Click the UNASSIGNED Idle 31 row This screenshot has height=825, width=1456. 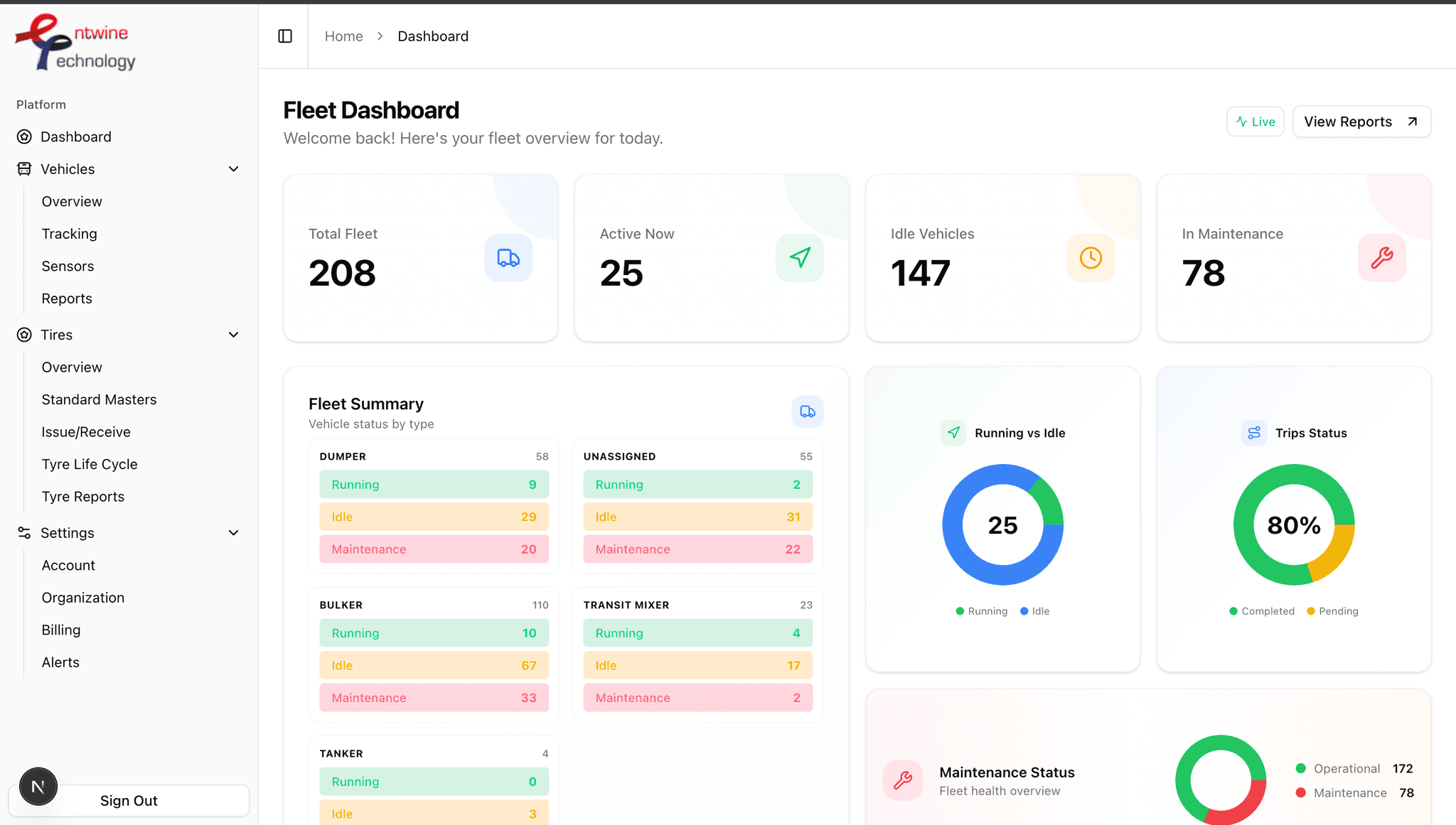(x=698, y=517)
